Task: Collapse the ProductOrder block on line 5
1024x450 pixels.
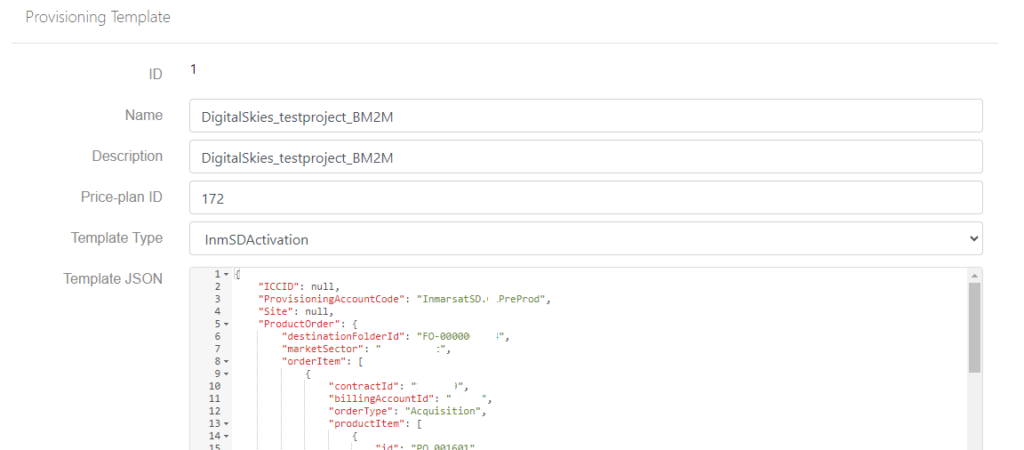Action: (226, 324)
